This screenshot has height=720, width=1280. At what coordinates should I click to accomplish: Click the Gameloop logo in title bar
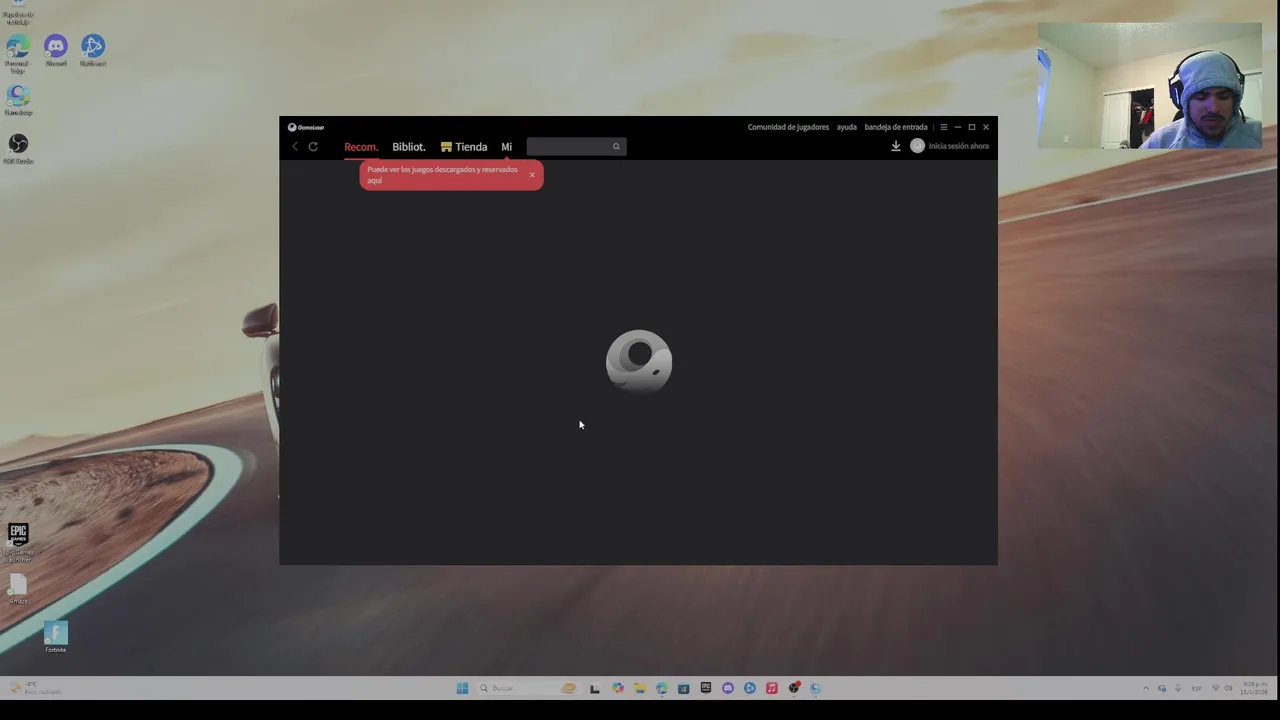coord(306,127)
